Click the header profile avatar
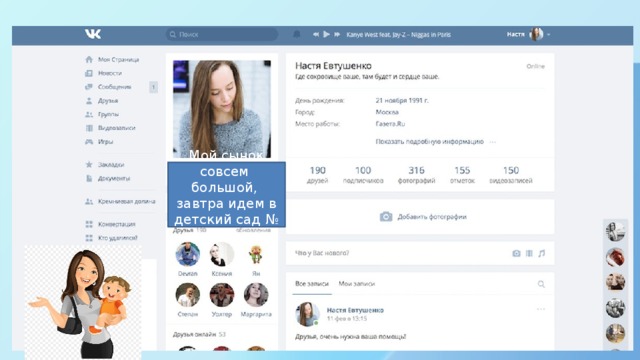 (x=536, y=35)
